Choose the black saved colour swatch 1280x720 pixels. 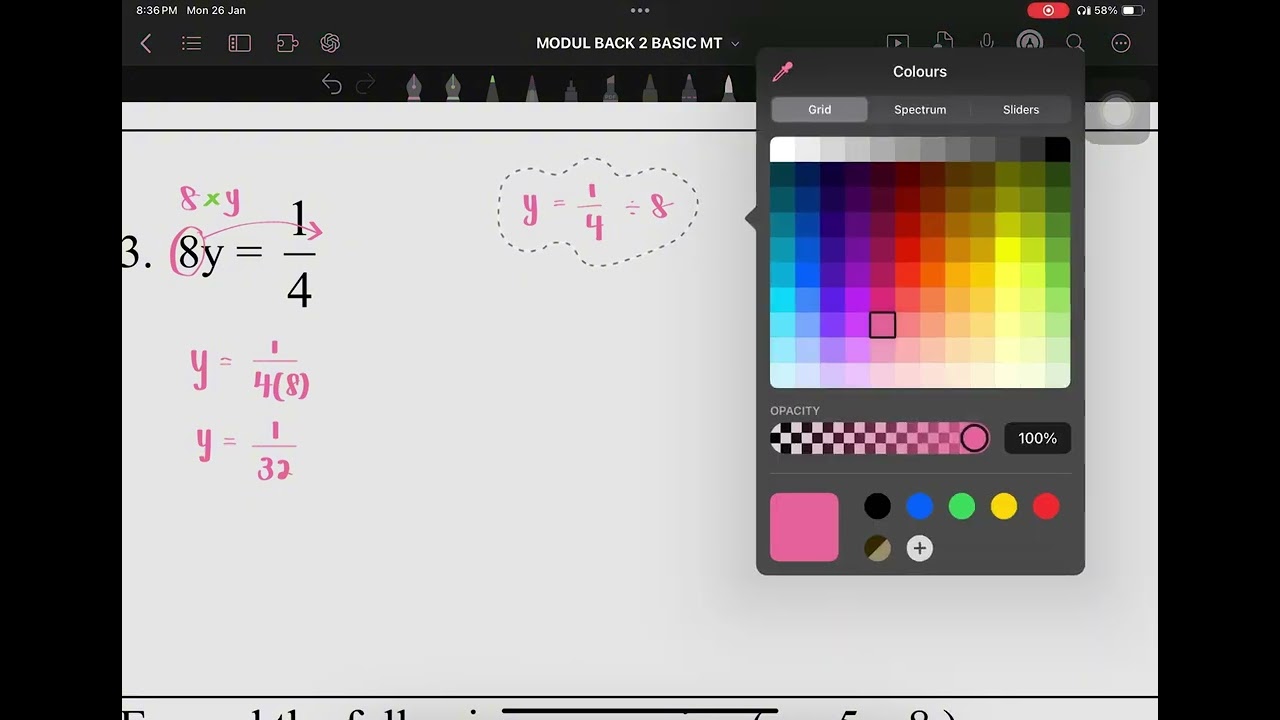click(x=877, y=506)
